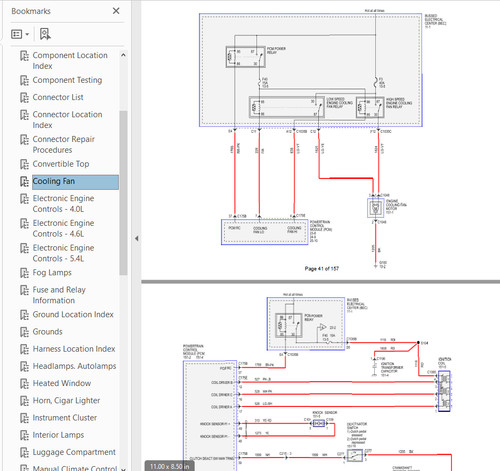
Task: Click the bookmark icon beside Fog Lamps
Action: pos(24,273)
